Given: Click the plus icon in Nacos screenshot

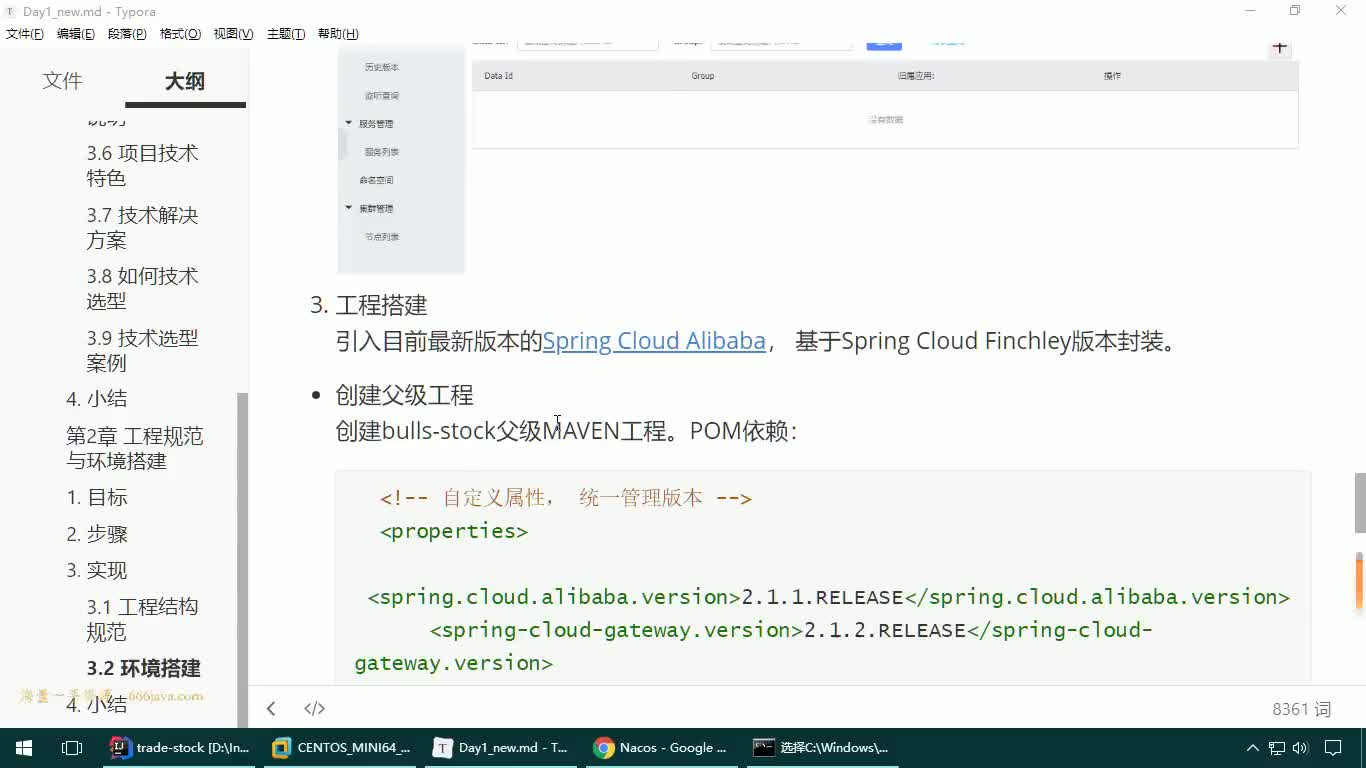Looking at the screenshot, I should [1280, 47].
